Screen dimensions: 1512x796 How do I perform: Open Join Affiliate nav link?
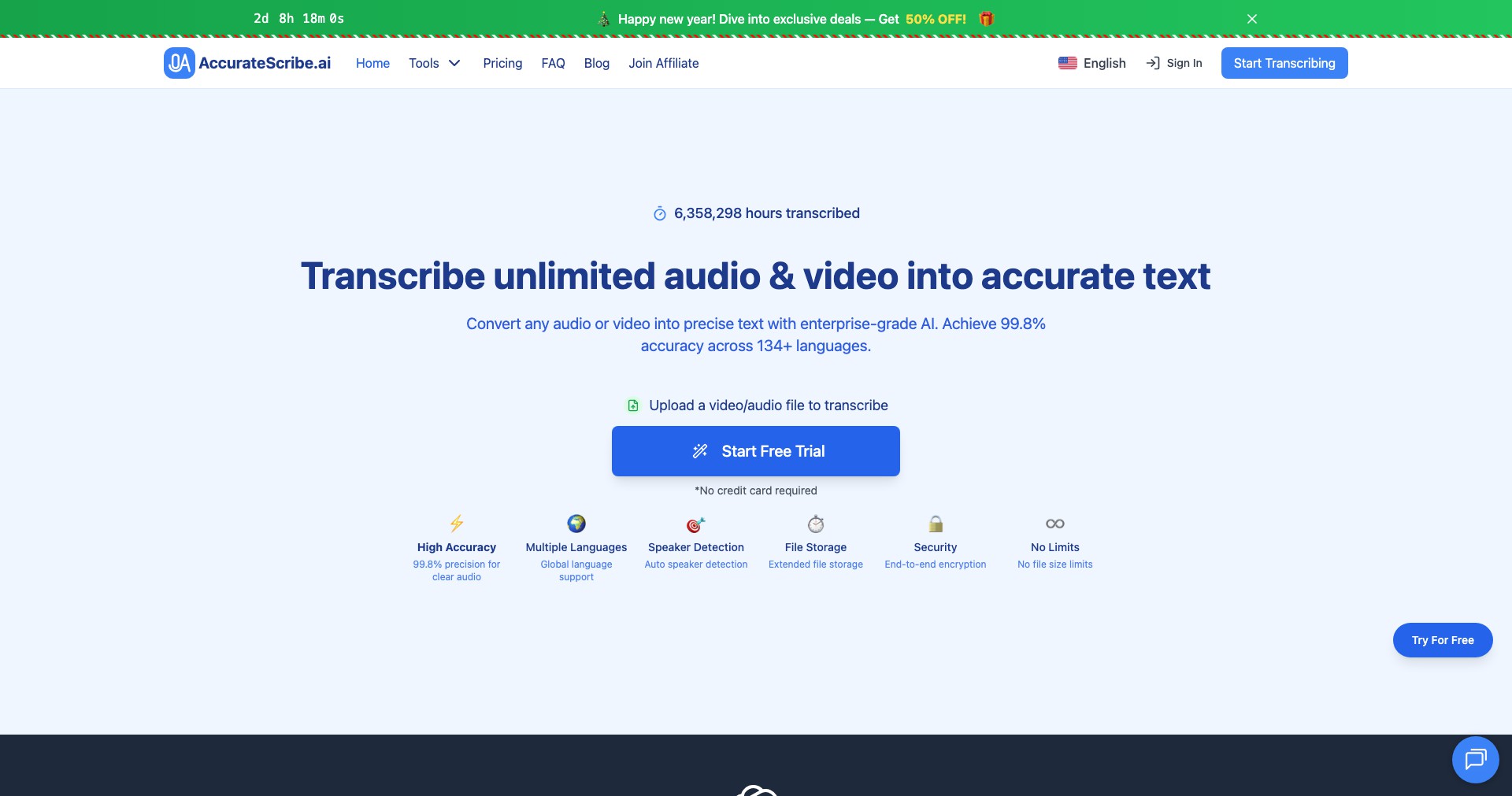(664, 63)
